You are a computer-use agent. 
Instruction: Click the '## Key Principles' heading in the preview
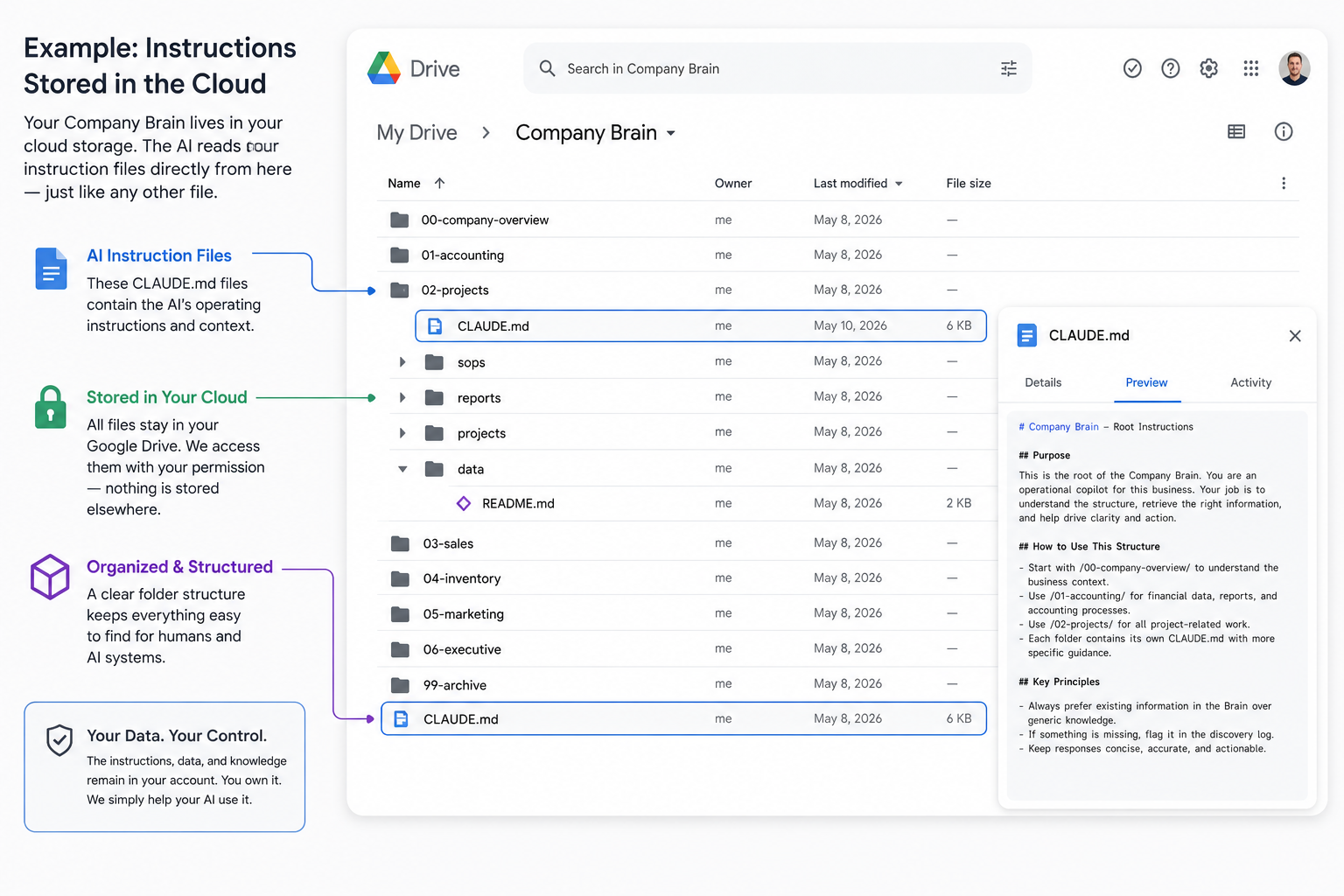click(x=1060, y=682)
